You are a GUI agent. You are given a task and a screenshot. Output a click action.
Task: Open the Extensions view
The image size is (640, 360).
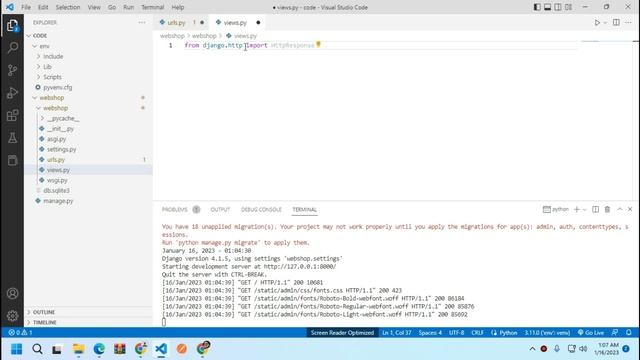point(12,116)
